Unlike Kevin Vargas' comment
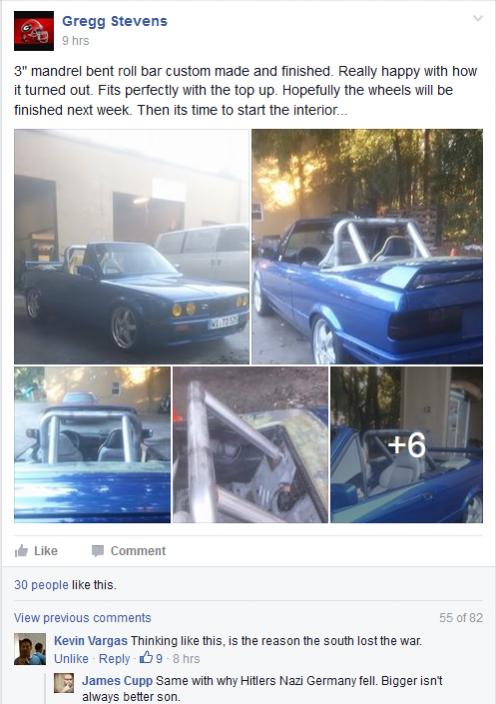 (x=71, y=659)
